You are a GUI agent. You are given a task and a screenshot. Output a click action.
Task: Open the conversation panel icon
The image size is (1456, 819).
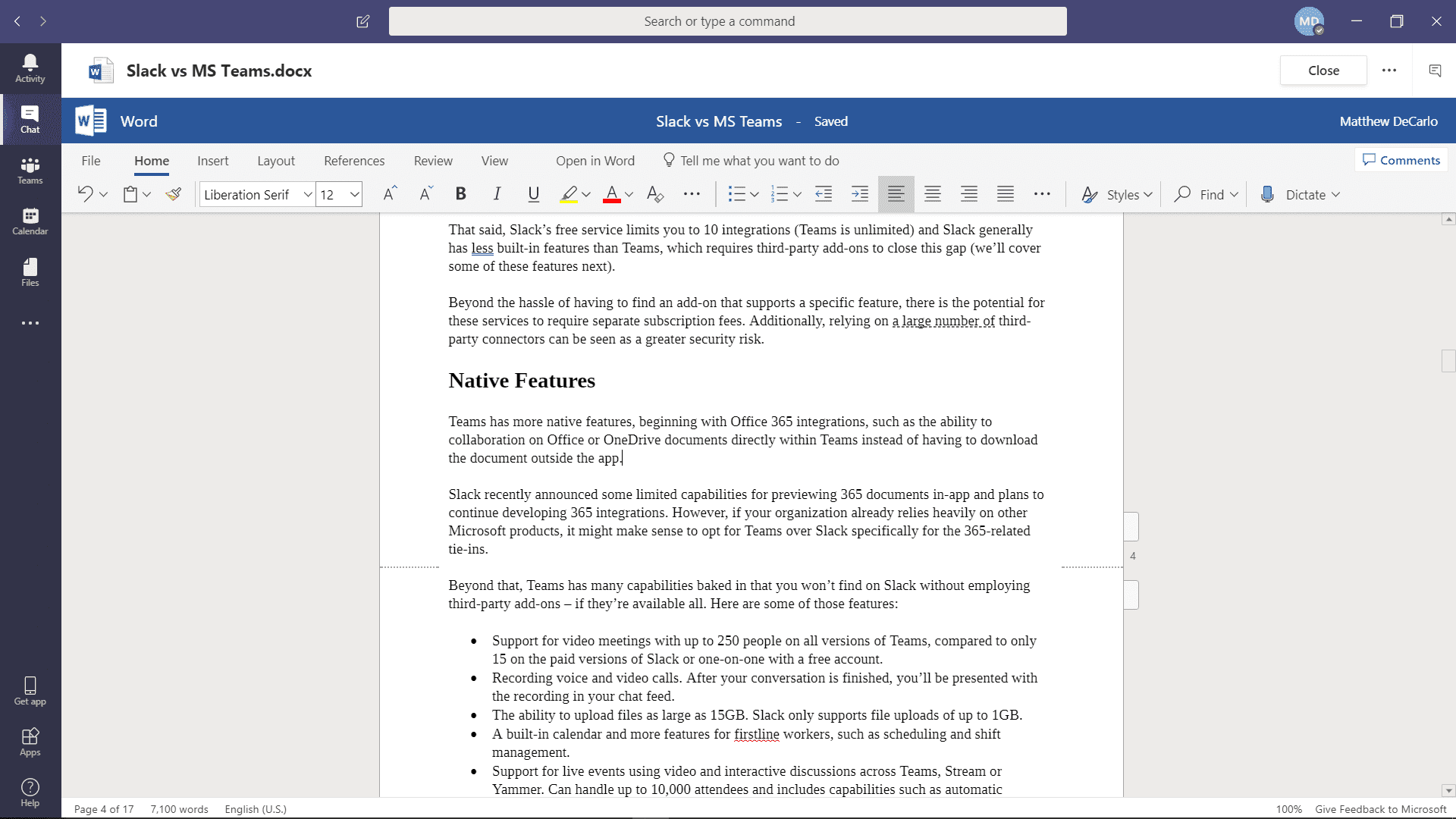1435,71
